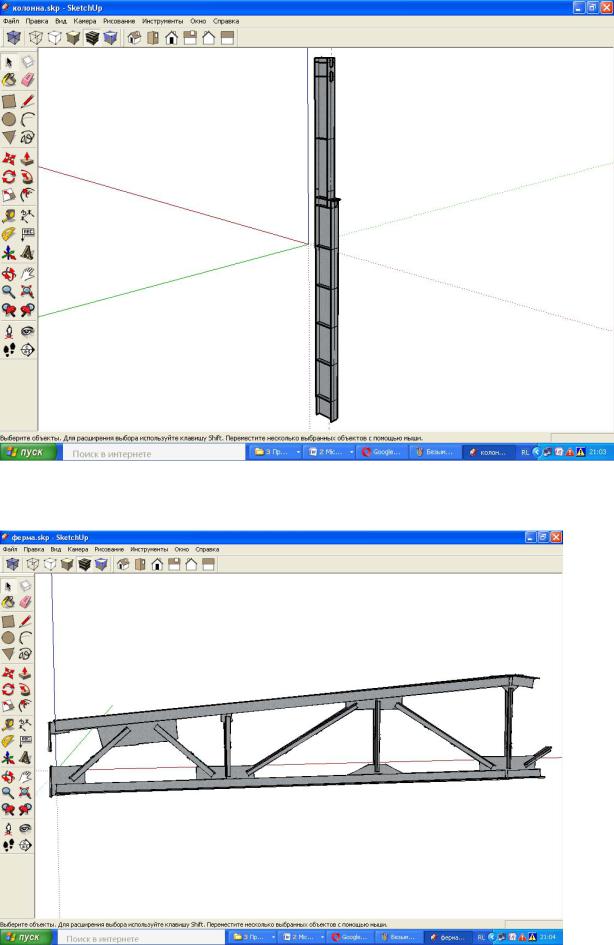Image resolution: width=614 pixels, height=945 pixels.
Task: Click Zoom Extents in колонна.skp window
Action: (x=27, y=292)
